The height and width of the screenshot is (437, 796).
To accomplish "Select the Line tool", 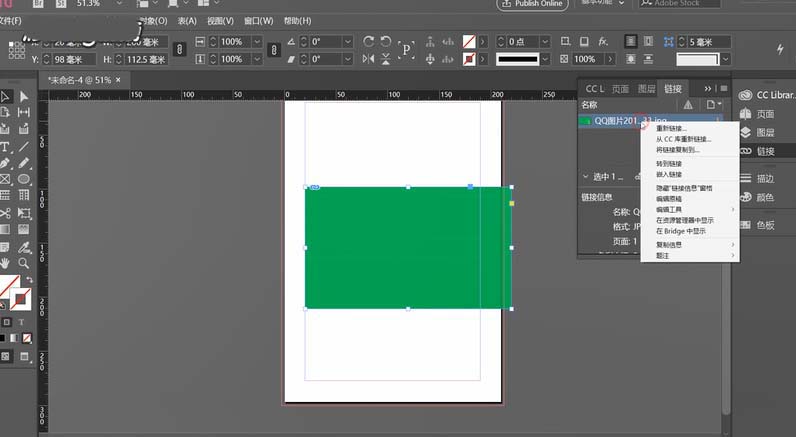I will point(24,147).
